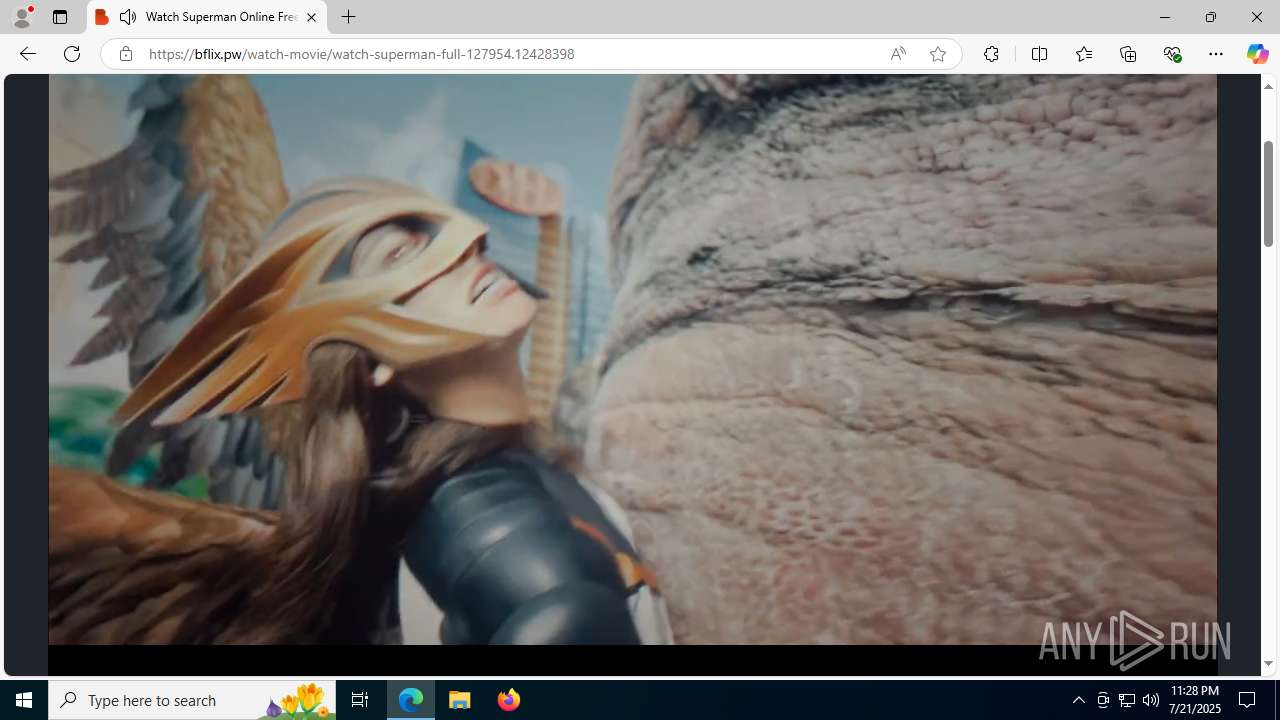This screenshot has width=1280, height=720.
Task: Go back to the previous page
Action: 28,54
